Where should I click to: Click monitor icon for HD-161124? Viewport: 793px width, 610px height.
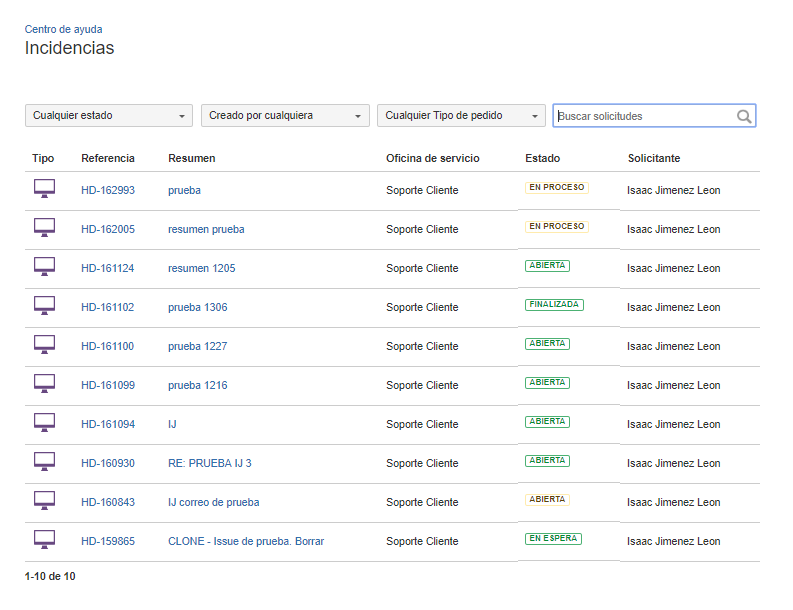coord(45,267)
